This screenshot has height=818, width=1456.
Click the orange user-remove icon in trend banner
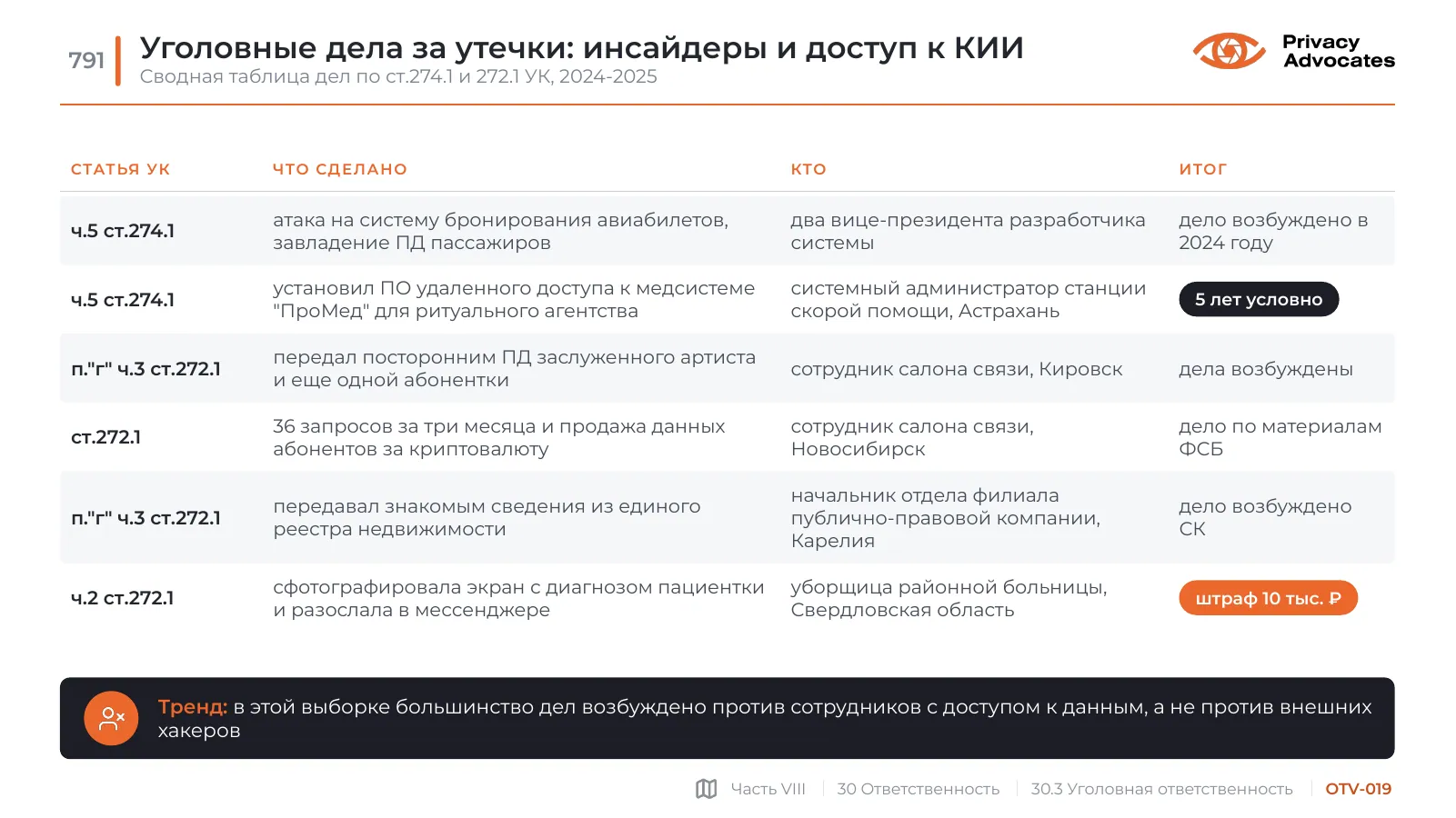111,719
